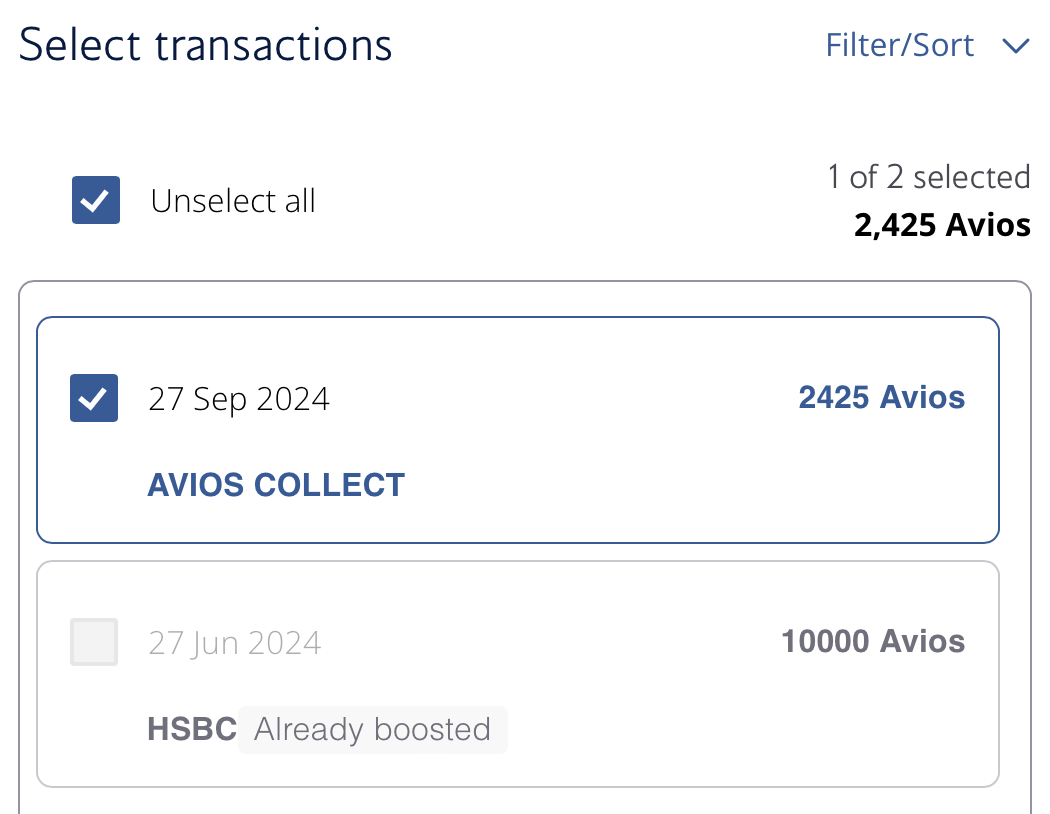This screenshot has width=1050, height=814.
Task: Click the checkmark icon next to Unselect all
Action: click(95, 200)
